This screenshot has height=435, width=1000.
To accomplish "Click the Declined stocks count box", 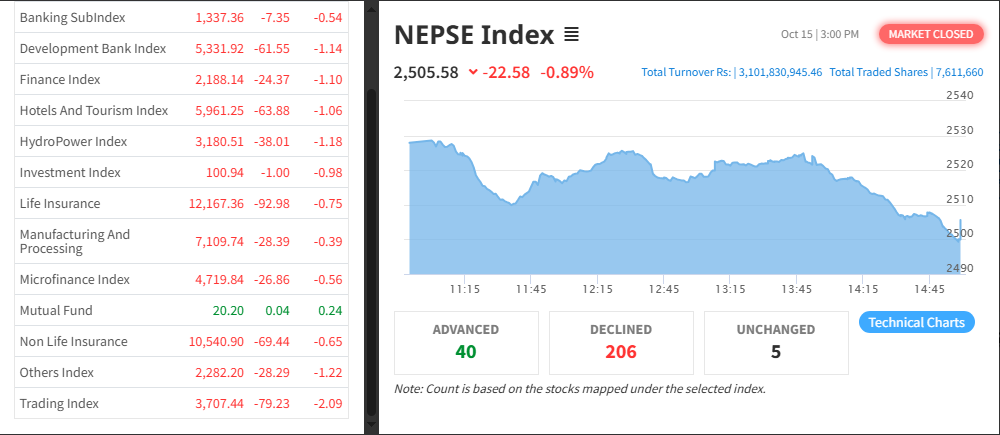I will [621, 341].
